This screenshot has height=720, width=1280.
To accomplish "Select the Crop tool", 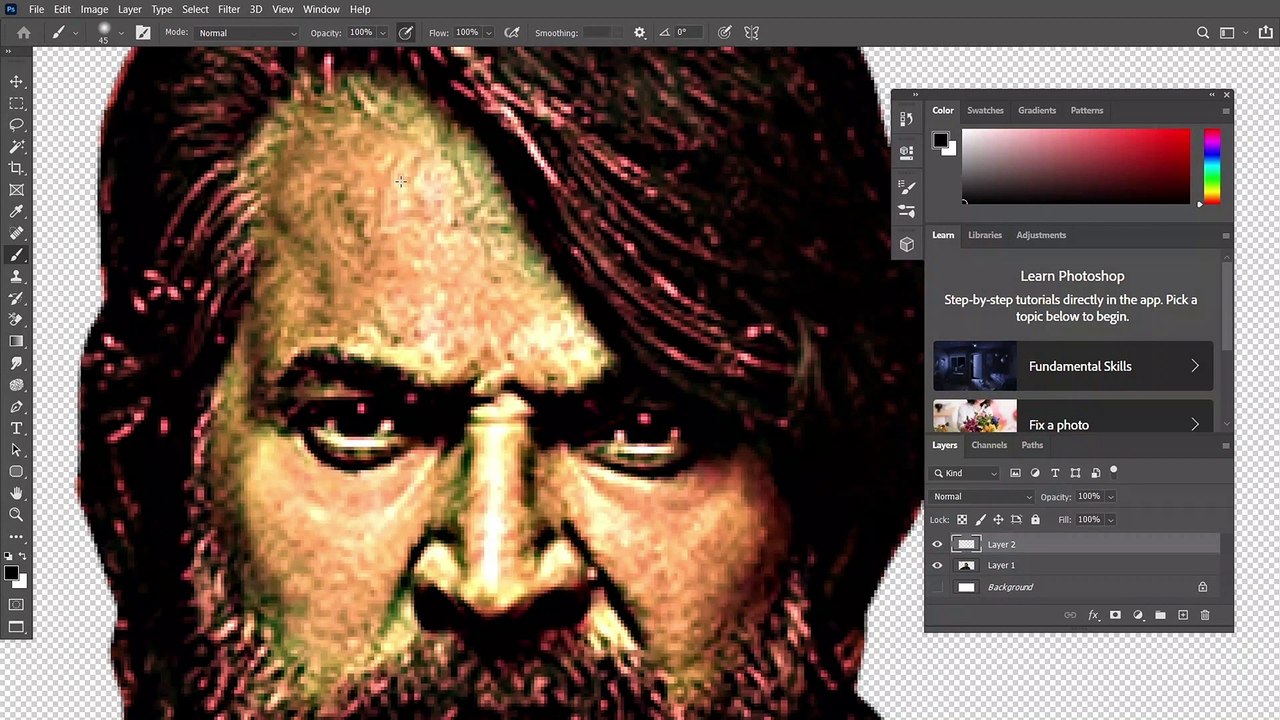I will click(16, 168).
